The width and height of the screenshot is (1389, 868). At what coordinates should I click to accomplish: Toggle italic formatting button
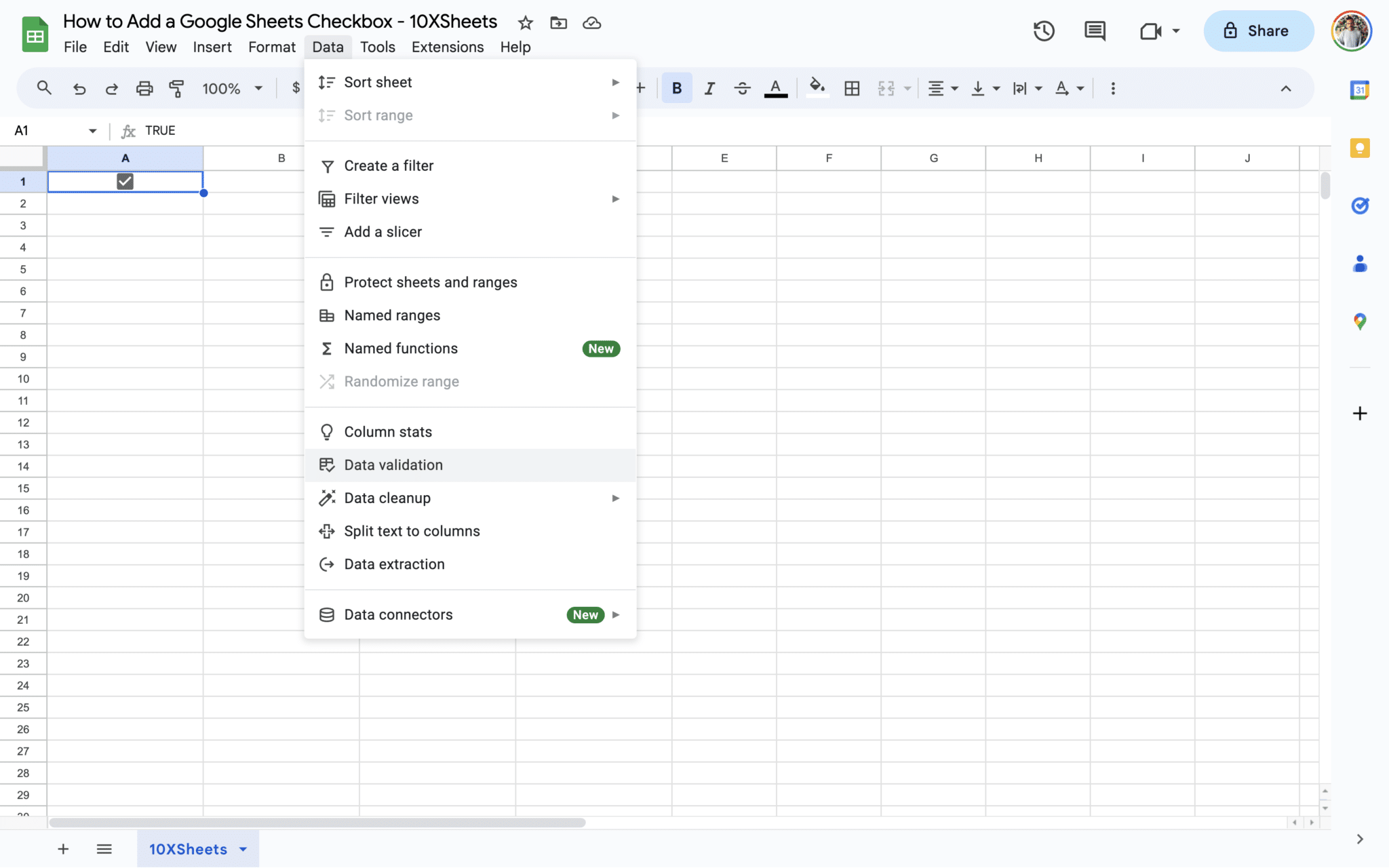point(709,88)
